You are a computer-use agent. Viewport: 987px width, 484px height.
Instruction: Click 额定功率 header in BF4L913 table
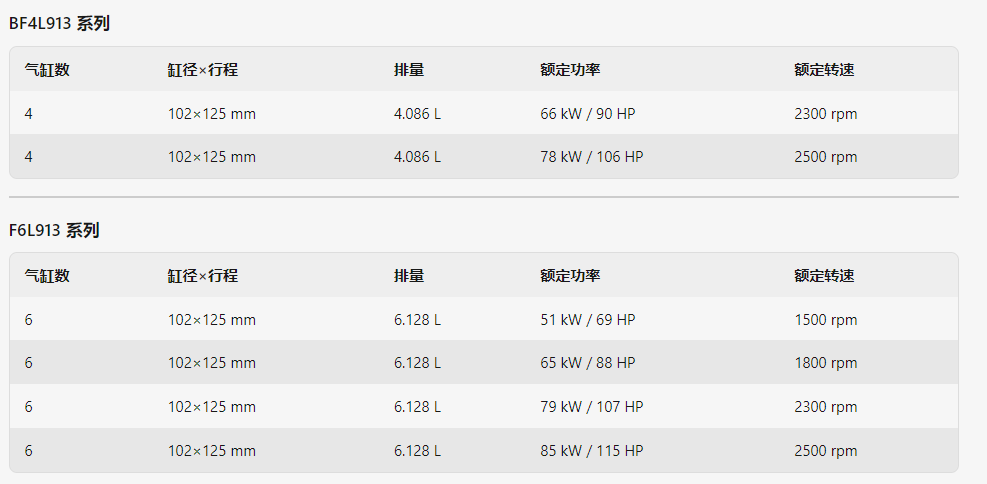click(570, 70)
